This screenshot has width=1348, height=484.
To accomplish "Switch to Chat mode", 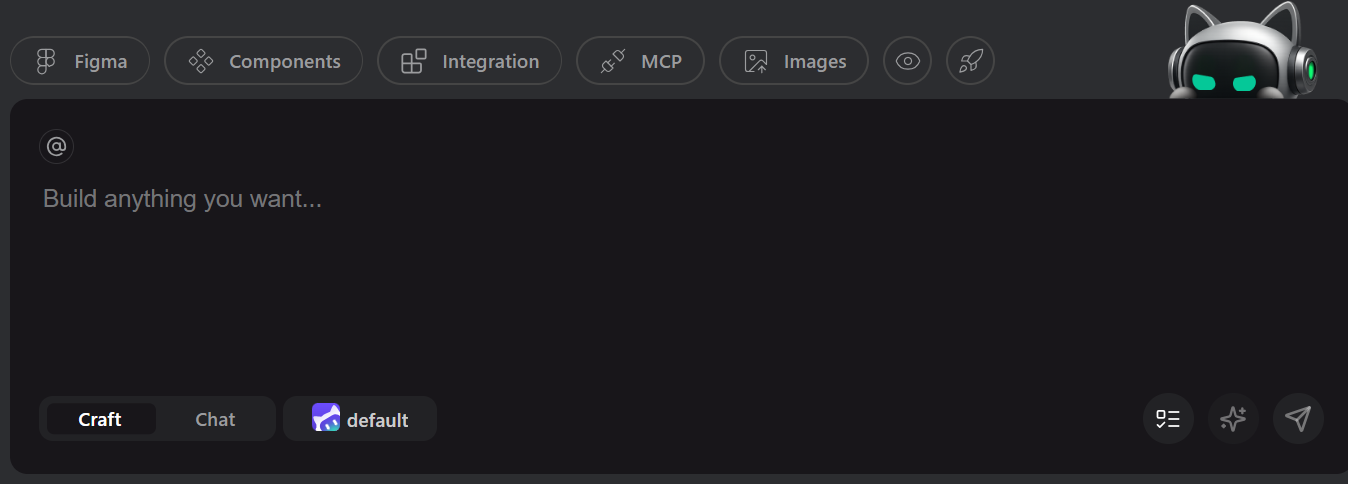I will click(215, 419).
